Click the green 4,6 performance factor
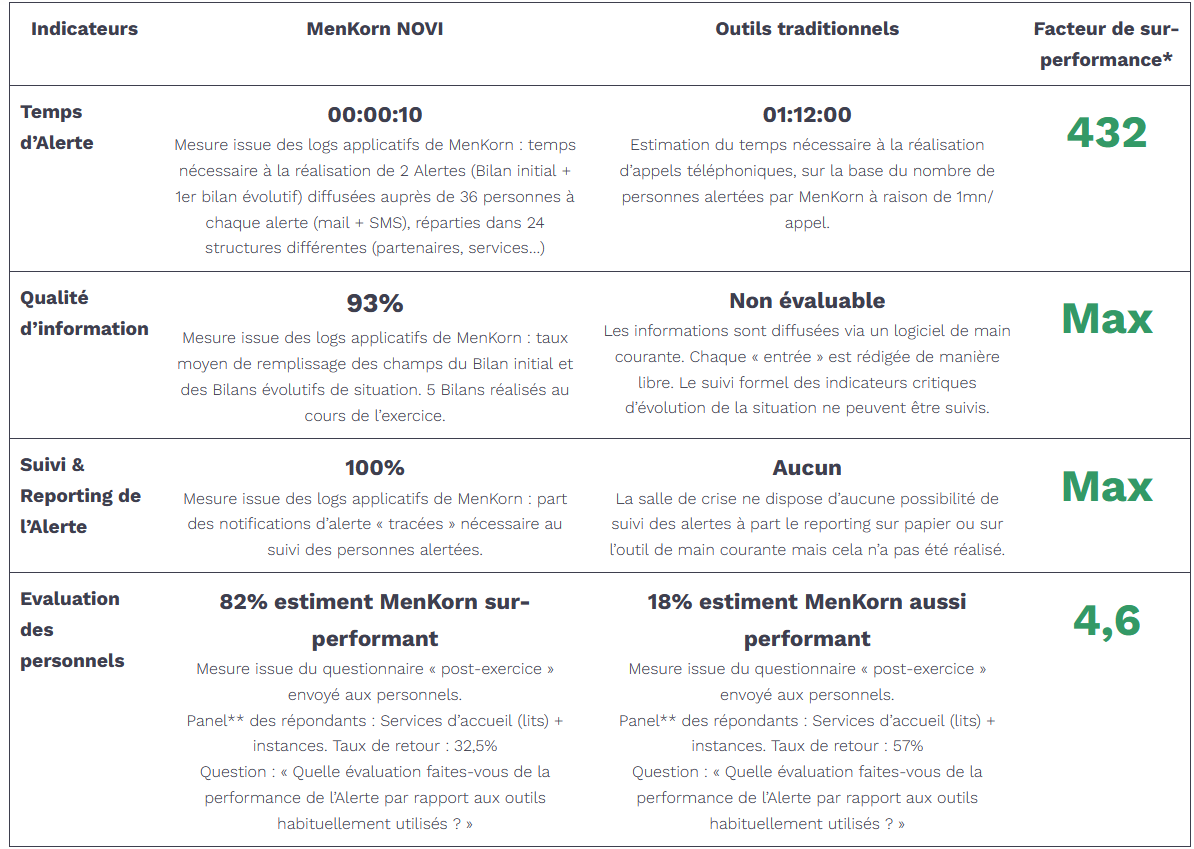This screenshot has height=849, width=1194. [x=1106, y=622]
